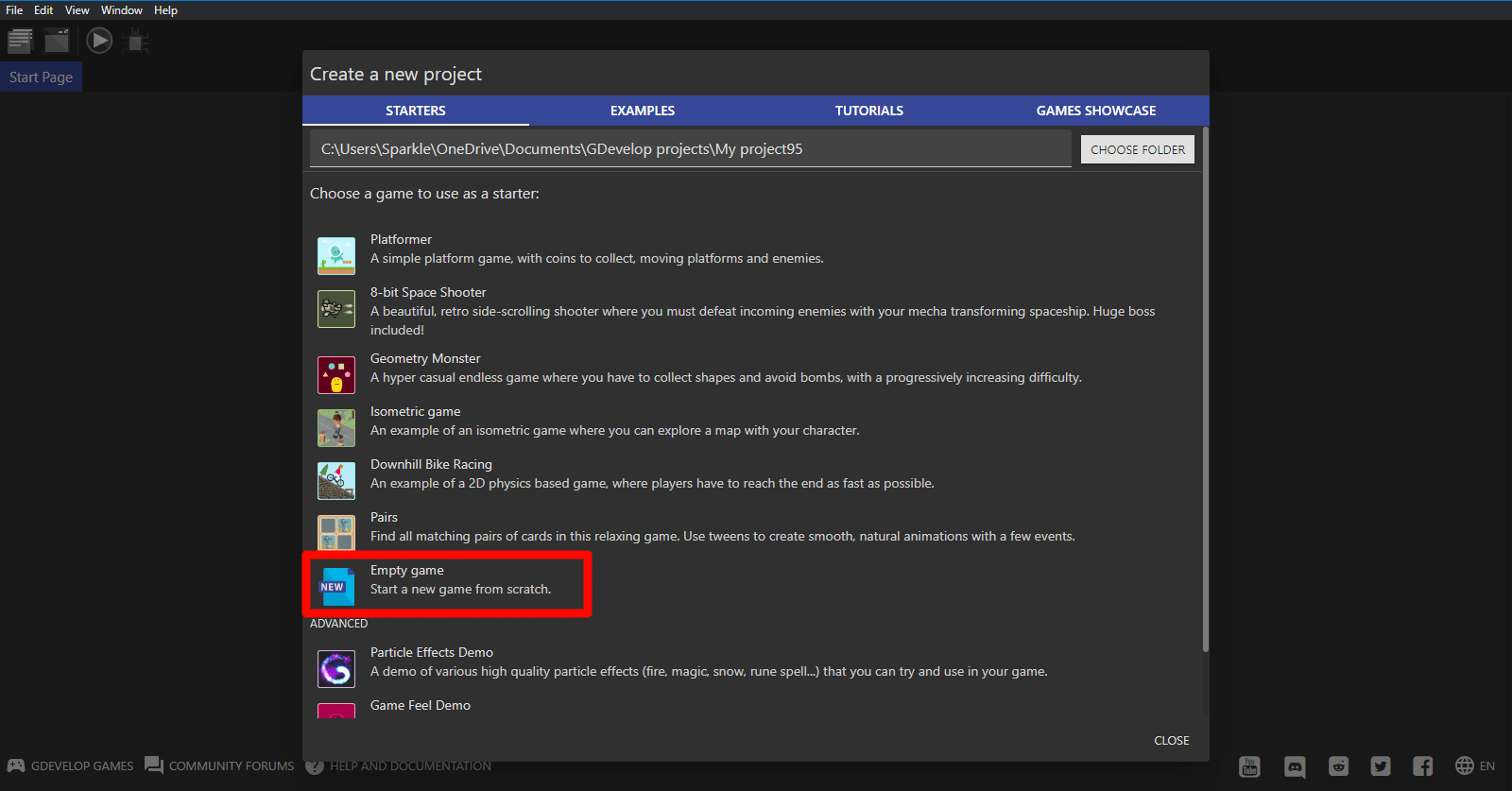Open the project manager toolbar icon
This screenshot has width=1512, height=791.
pyautogui.click(x=20, y=41)
